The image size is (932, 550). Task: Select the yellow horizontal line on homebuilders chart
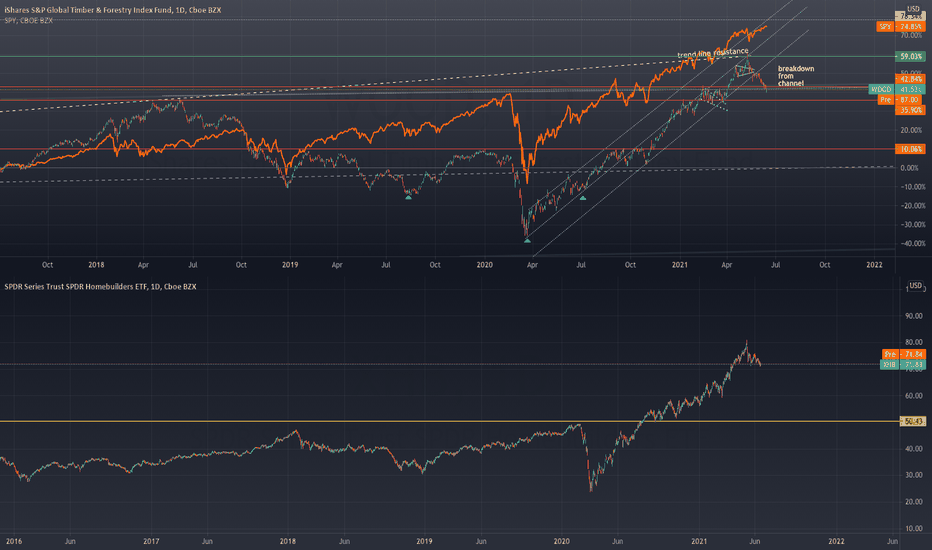449,422
